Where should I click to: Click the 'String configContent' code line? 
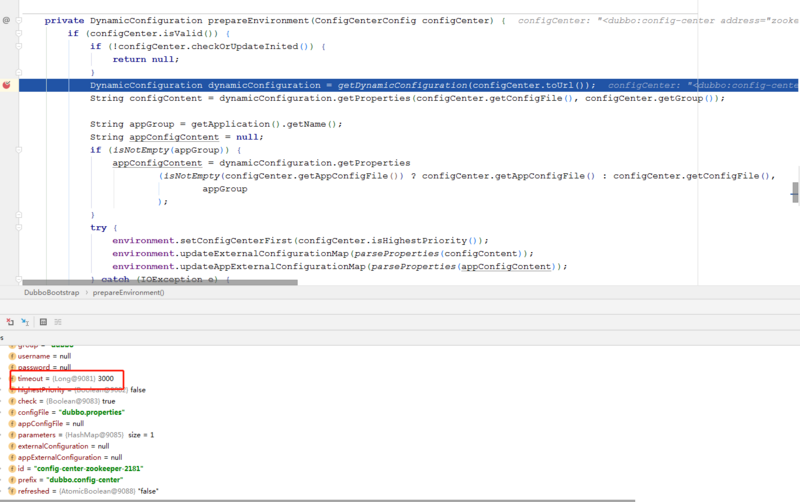point(407,98)
